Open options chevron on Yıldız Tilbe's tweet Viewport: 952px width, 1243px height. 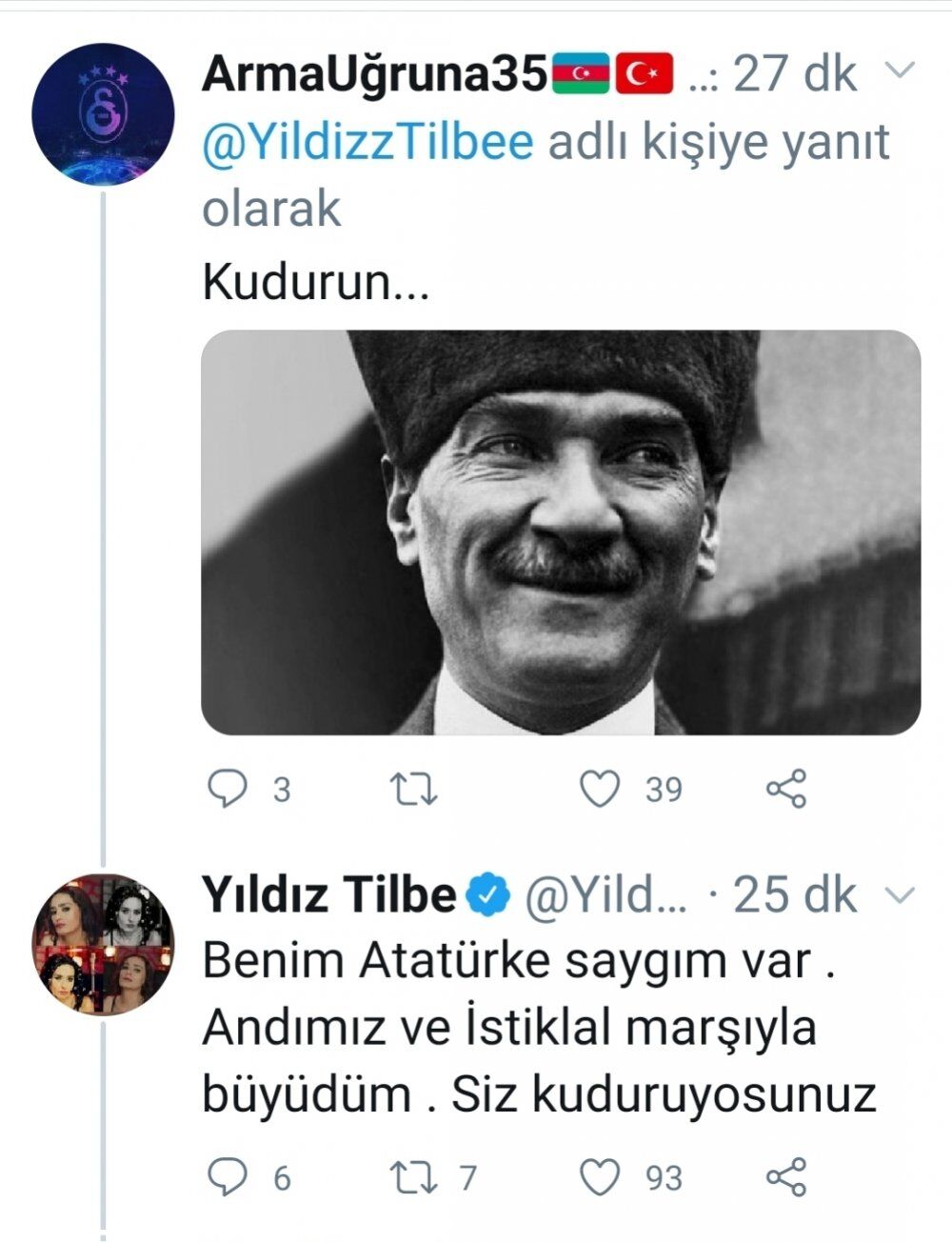pyautogui.click(x=900, y=894)
